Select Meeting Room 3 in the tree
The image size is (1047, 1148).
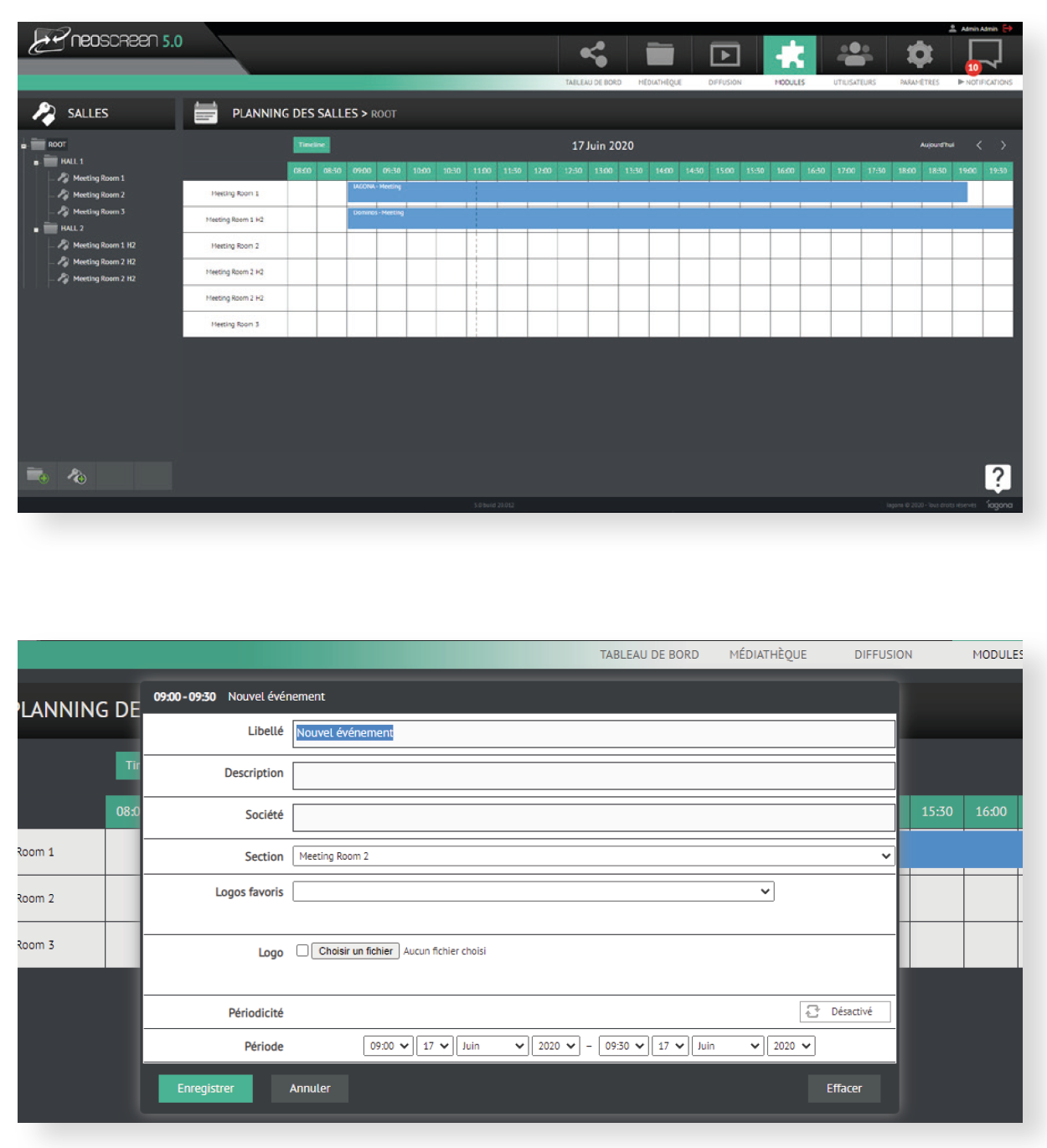pos(98,211)
